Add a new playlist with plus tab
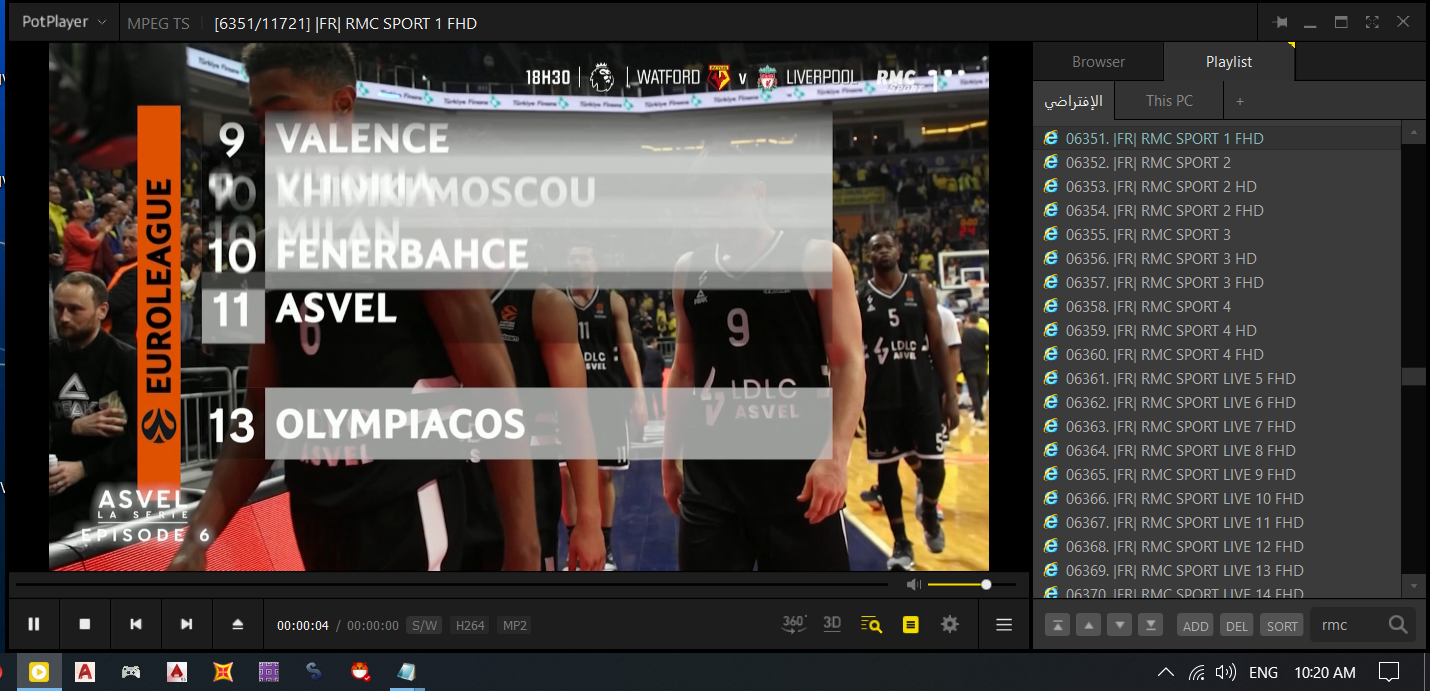1430x691 pixels. [1240, 101]
